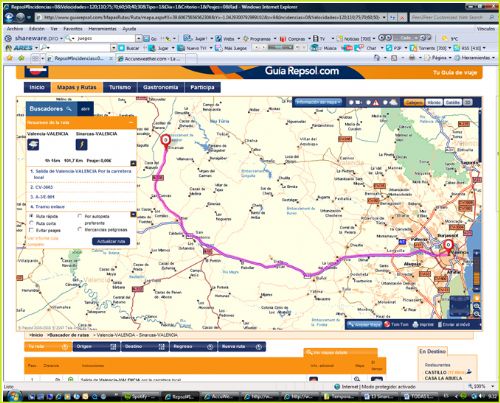
Task: Click the route list scroll down arrow
Action: [x=133, y=214]
